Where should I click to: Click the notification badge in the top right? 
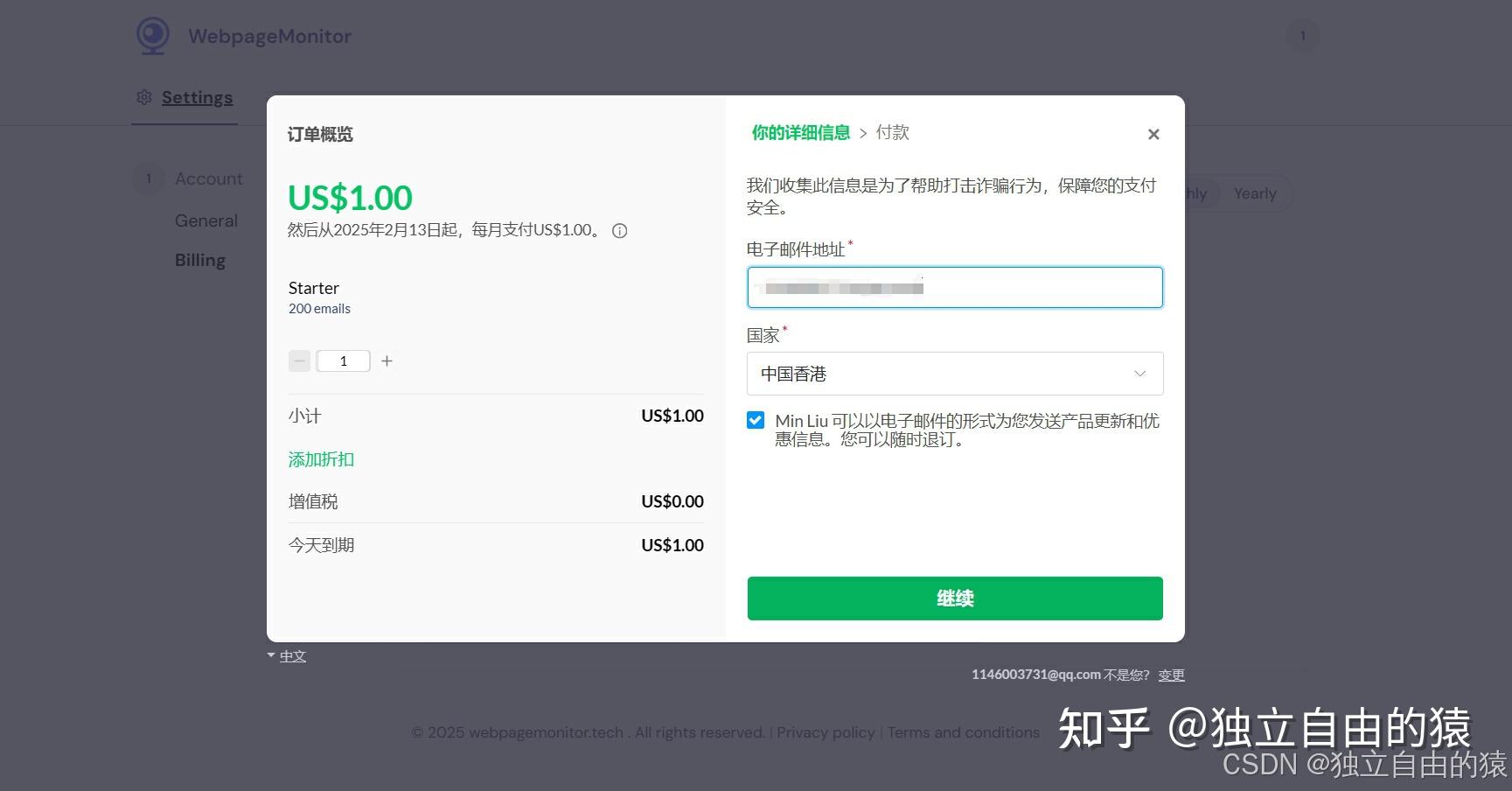pos(1303,35)
